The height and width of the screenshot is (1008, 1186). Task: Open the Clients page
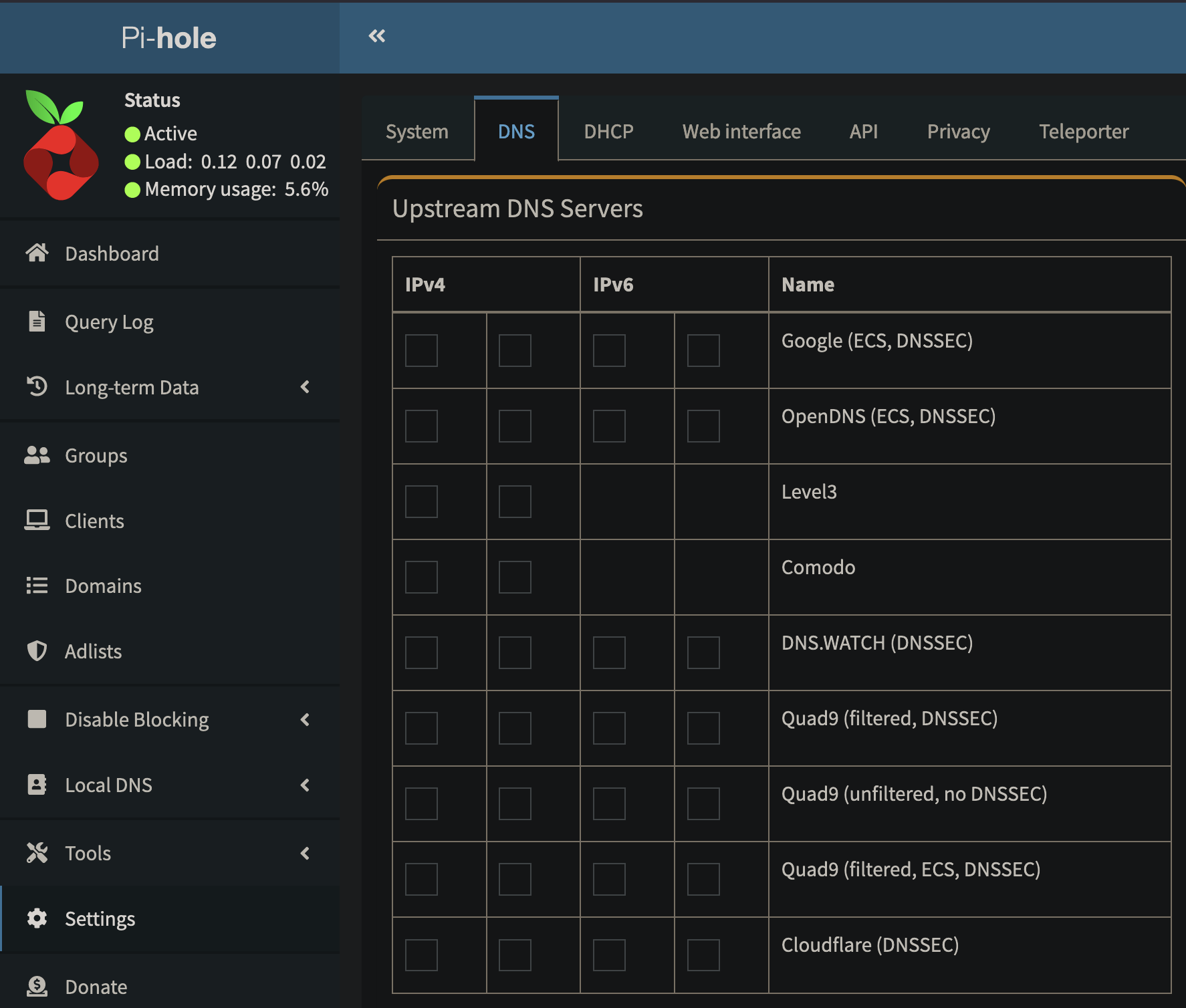coord(170,520)
